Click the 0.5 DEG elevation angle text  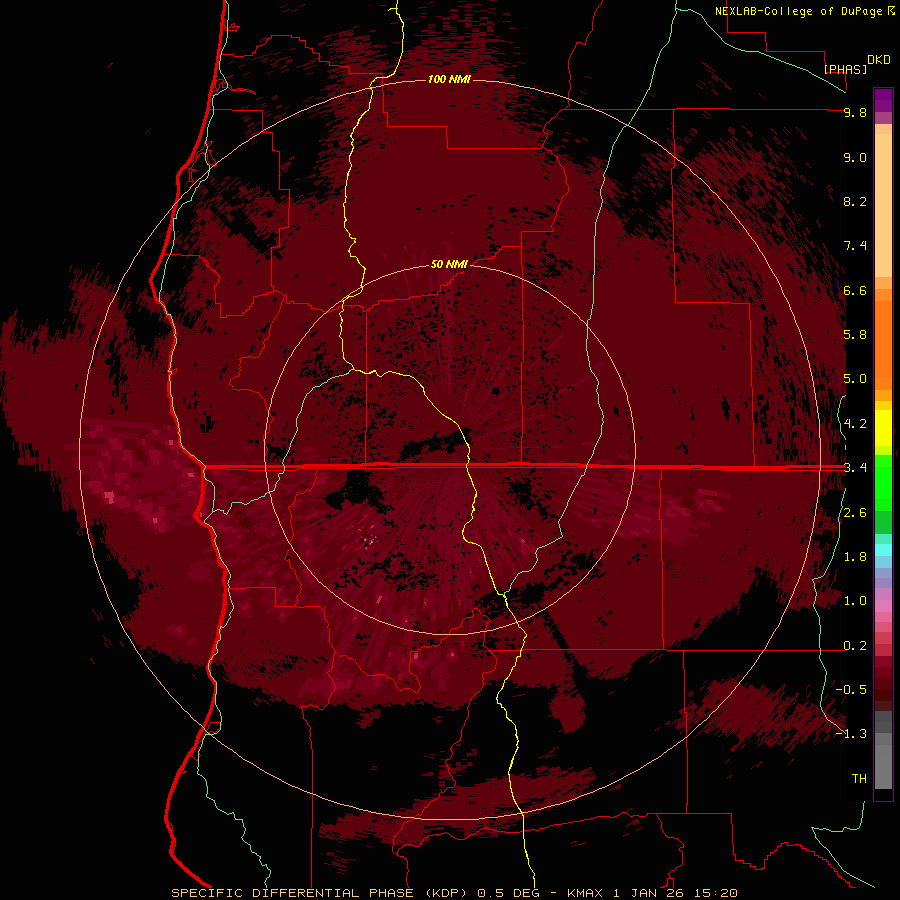tap(507, 893)
